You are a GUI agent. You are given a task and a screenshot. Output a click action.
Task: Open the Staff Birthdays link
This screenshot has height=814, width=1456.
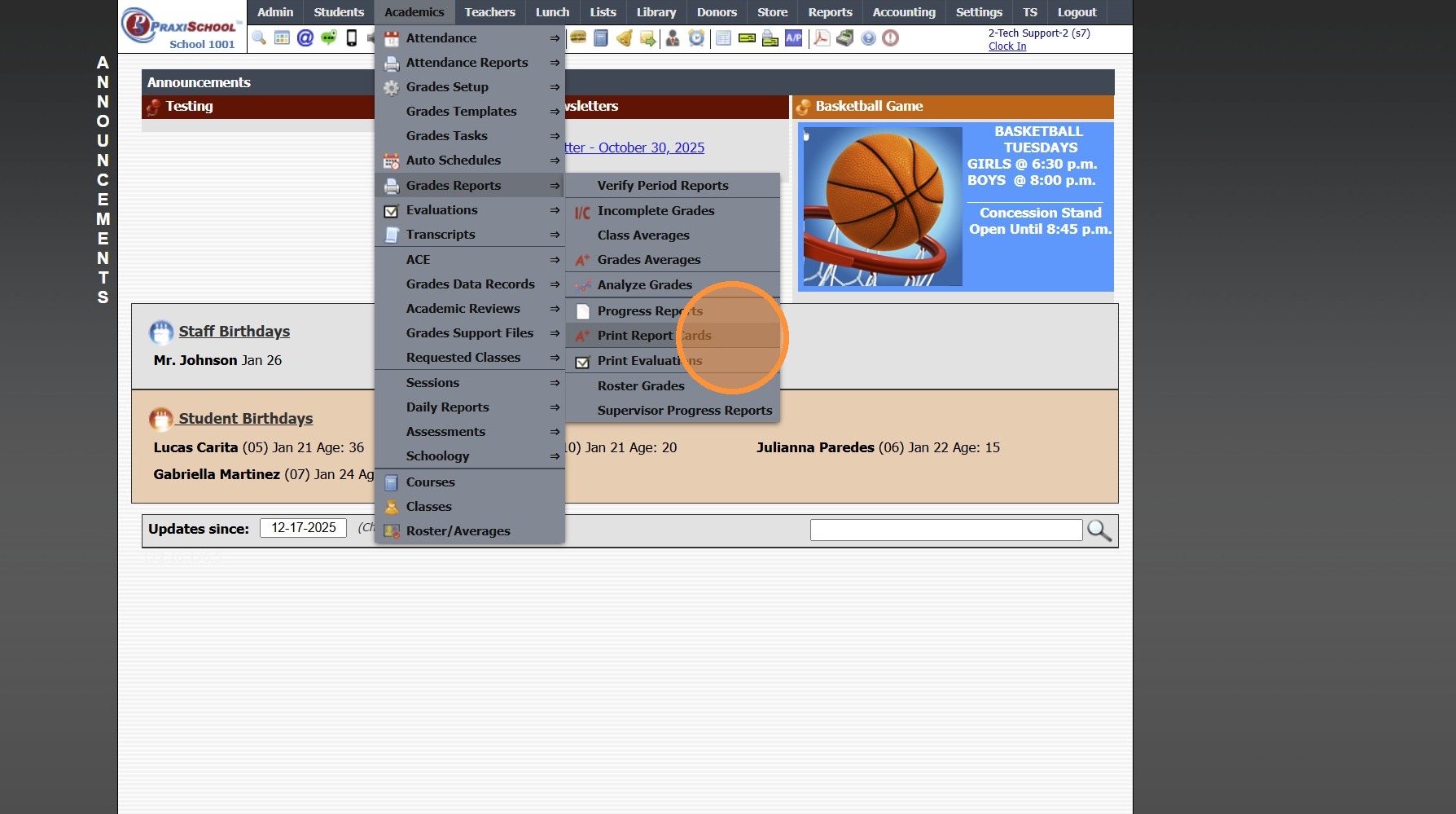(235, 332)
